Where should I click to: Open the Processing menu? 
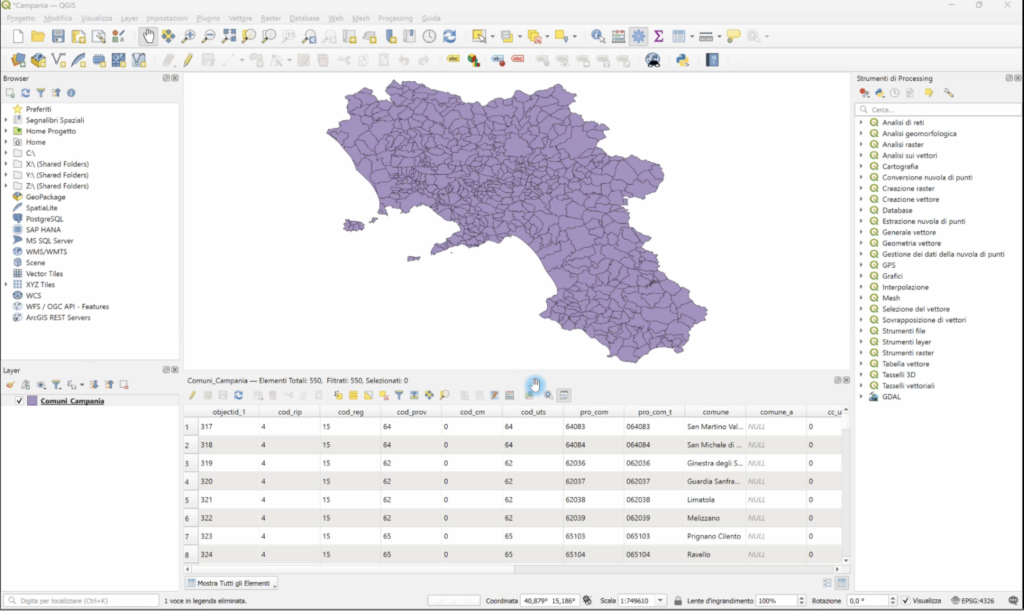pos(395,18)
